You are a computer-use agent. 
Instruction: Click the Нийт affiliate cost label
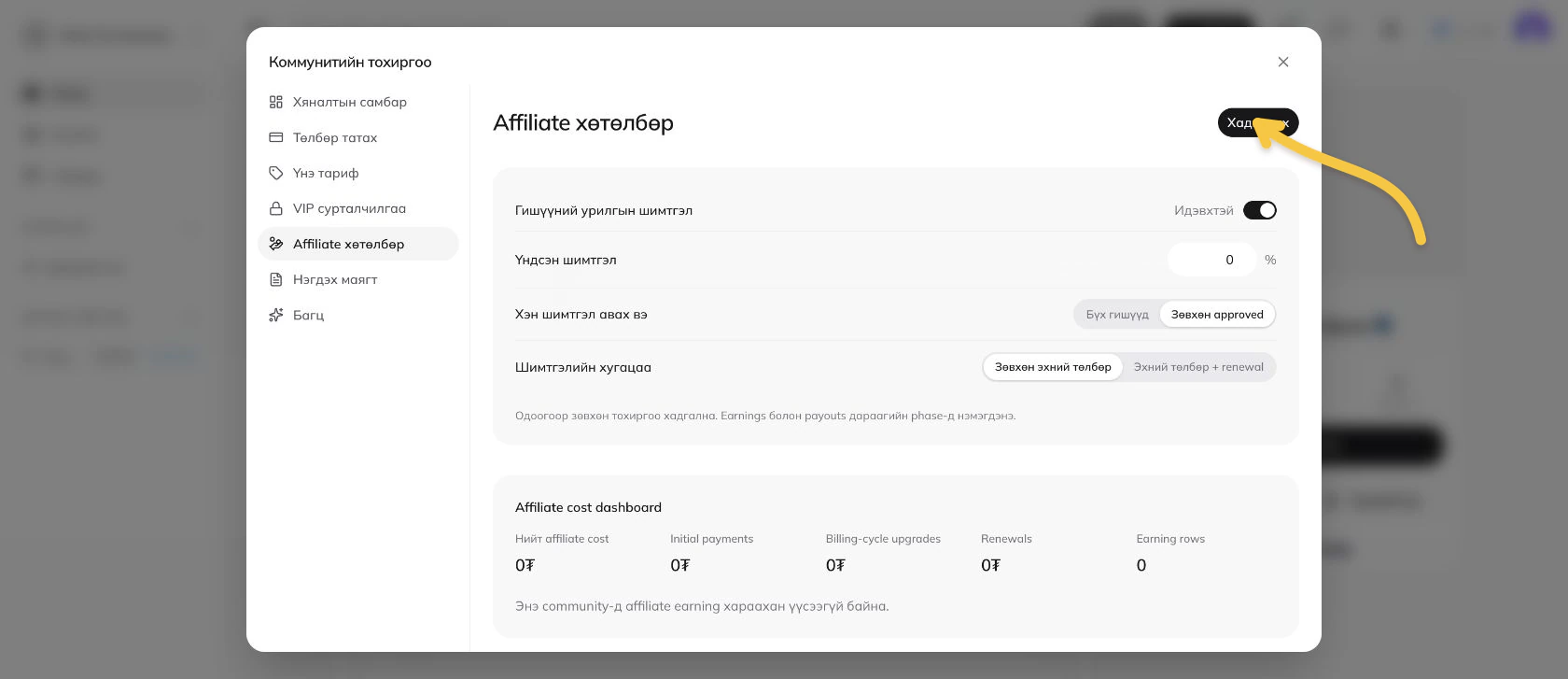[x=562, y=539]
